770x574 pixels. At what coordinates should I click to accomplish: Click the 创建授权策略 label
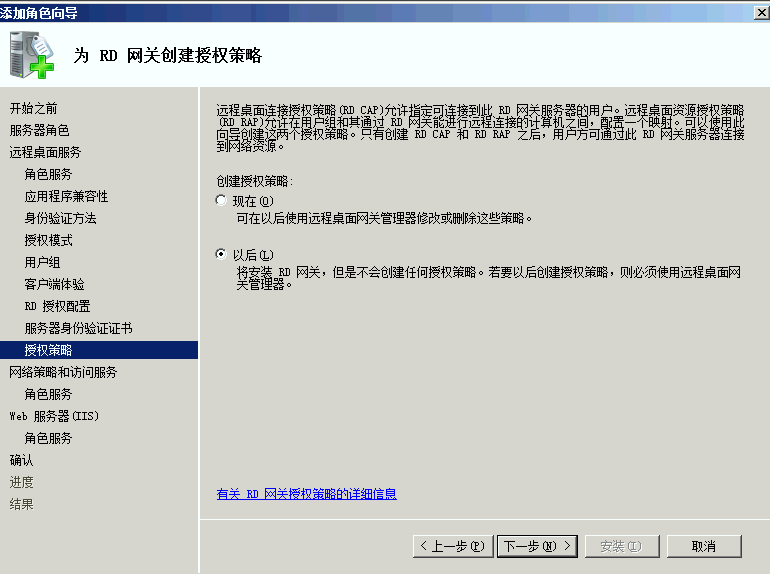pyautogui.click(x=254, y=181)
